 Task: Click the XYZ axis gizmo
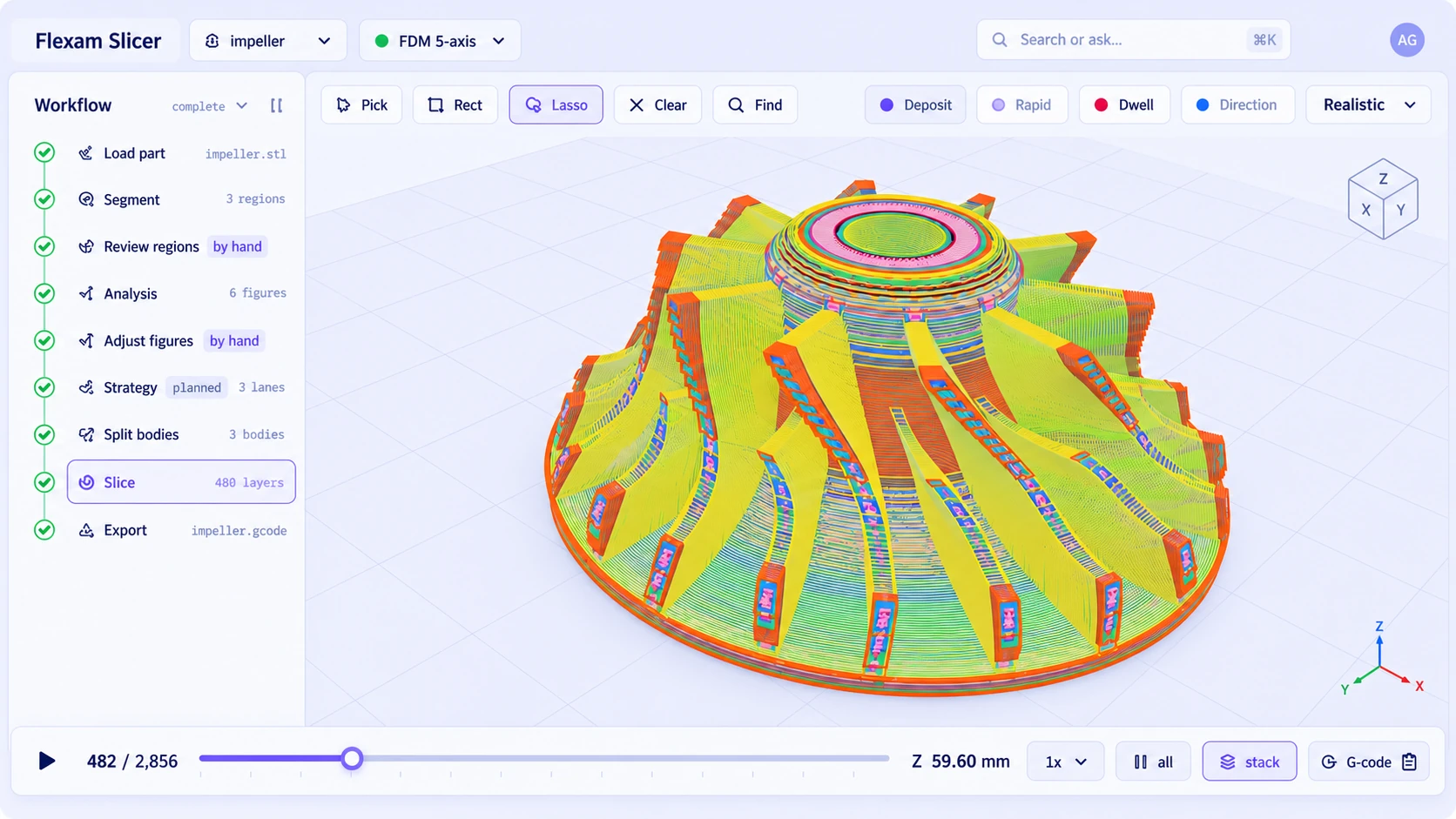pos(1382,660)
